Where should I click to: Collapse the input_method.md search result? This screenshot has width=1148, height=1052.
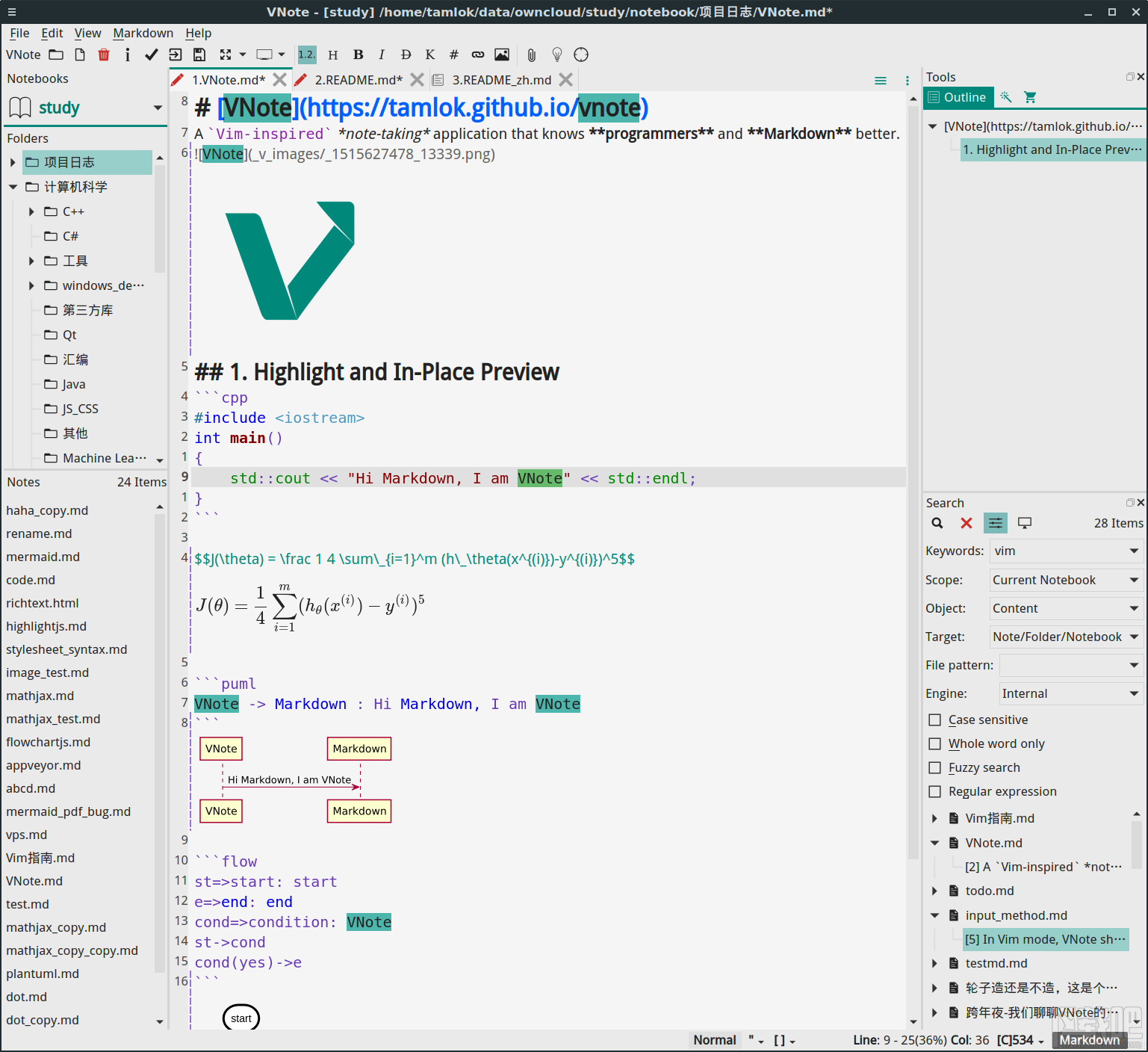tap(934, 915)
